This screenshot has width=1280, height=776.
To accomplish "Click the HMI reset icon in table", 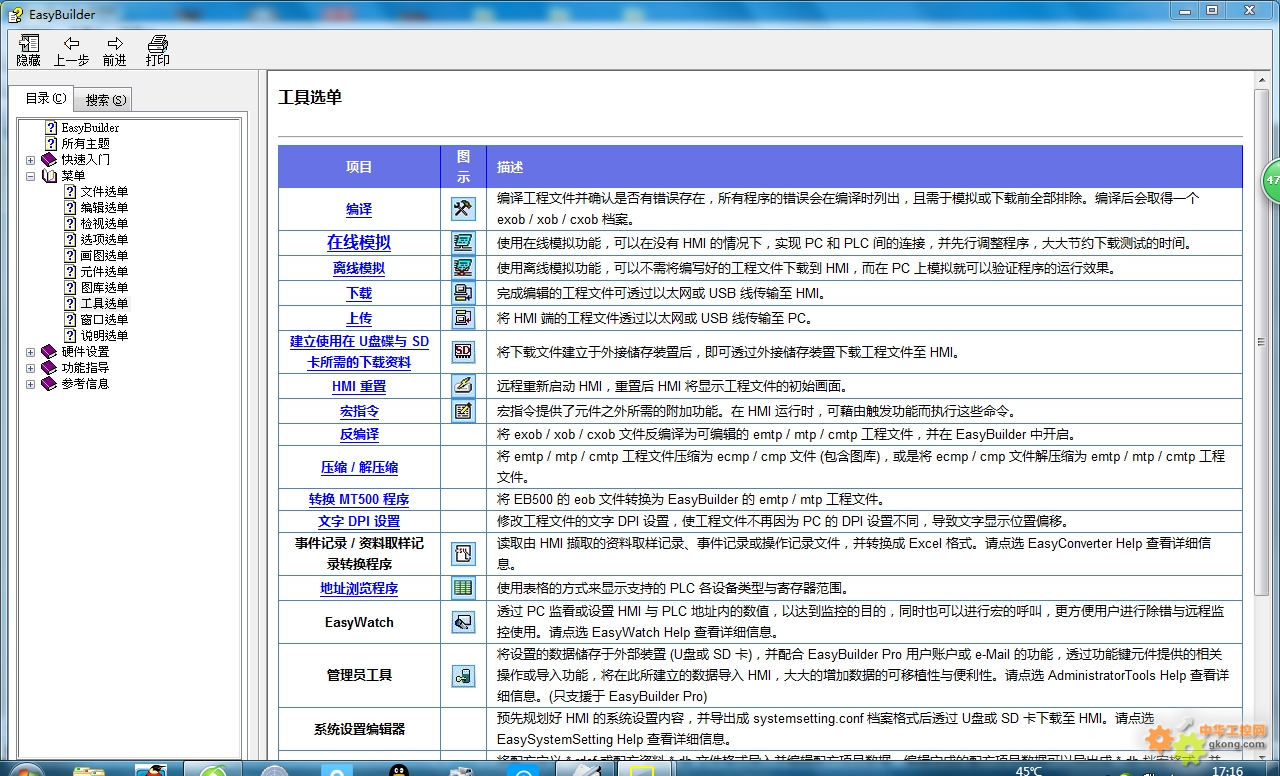I will pyautogui.click(x=463, y=385).
